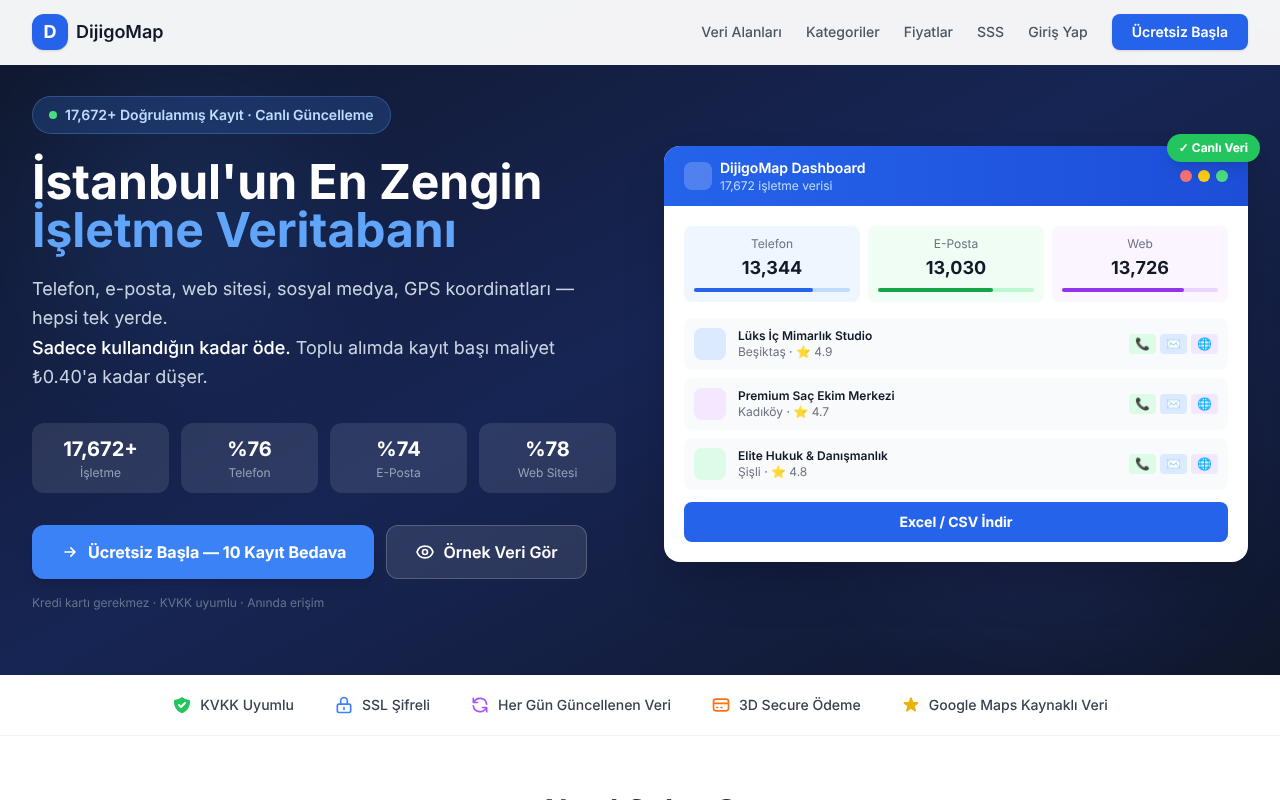Click the Premium Saç Ekim Merkezi name
The width and height of the screenshot is (1280, 800).
click(816, 396)
